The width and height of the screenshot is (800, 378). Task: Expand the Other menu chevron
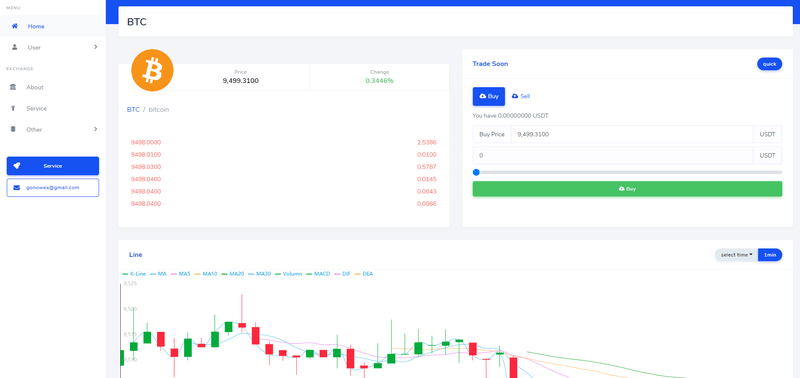tap(95, 129)
